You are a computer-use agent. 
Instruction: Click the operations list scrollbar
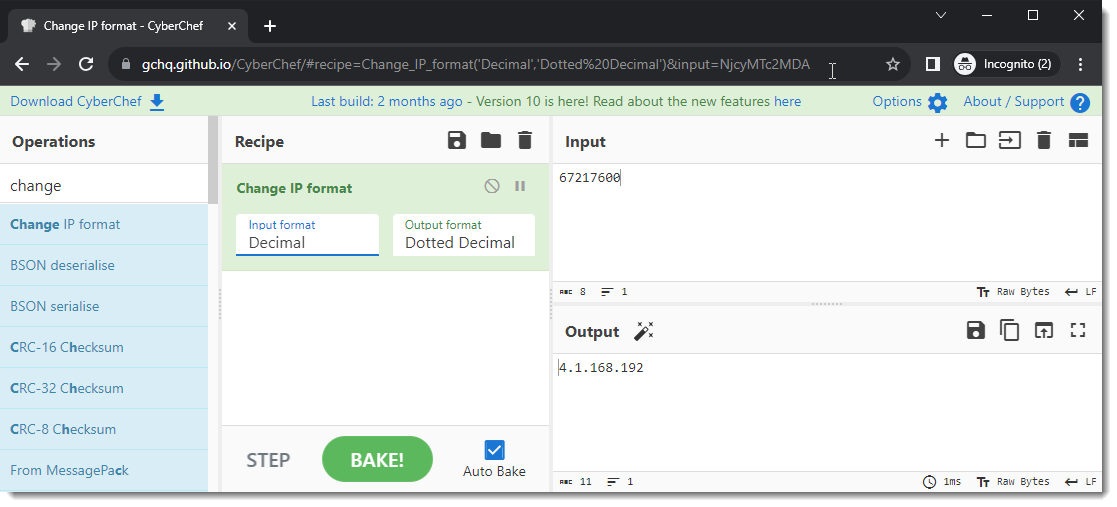(213, 161)
